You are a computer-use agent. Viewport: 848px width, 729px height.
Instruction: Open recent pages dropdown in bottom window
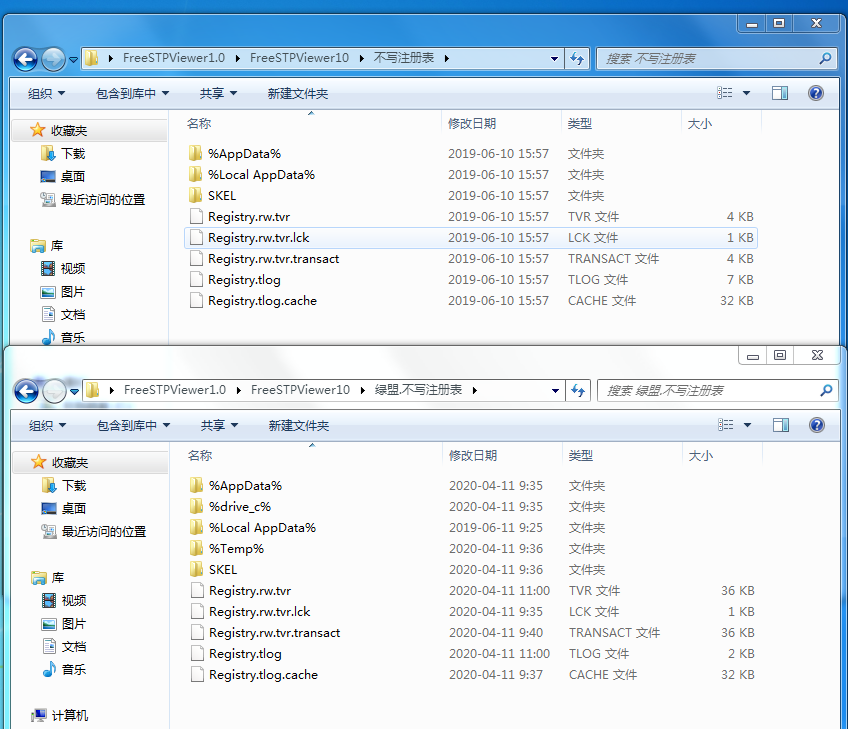(x=74, y=392)
